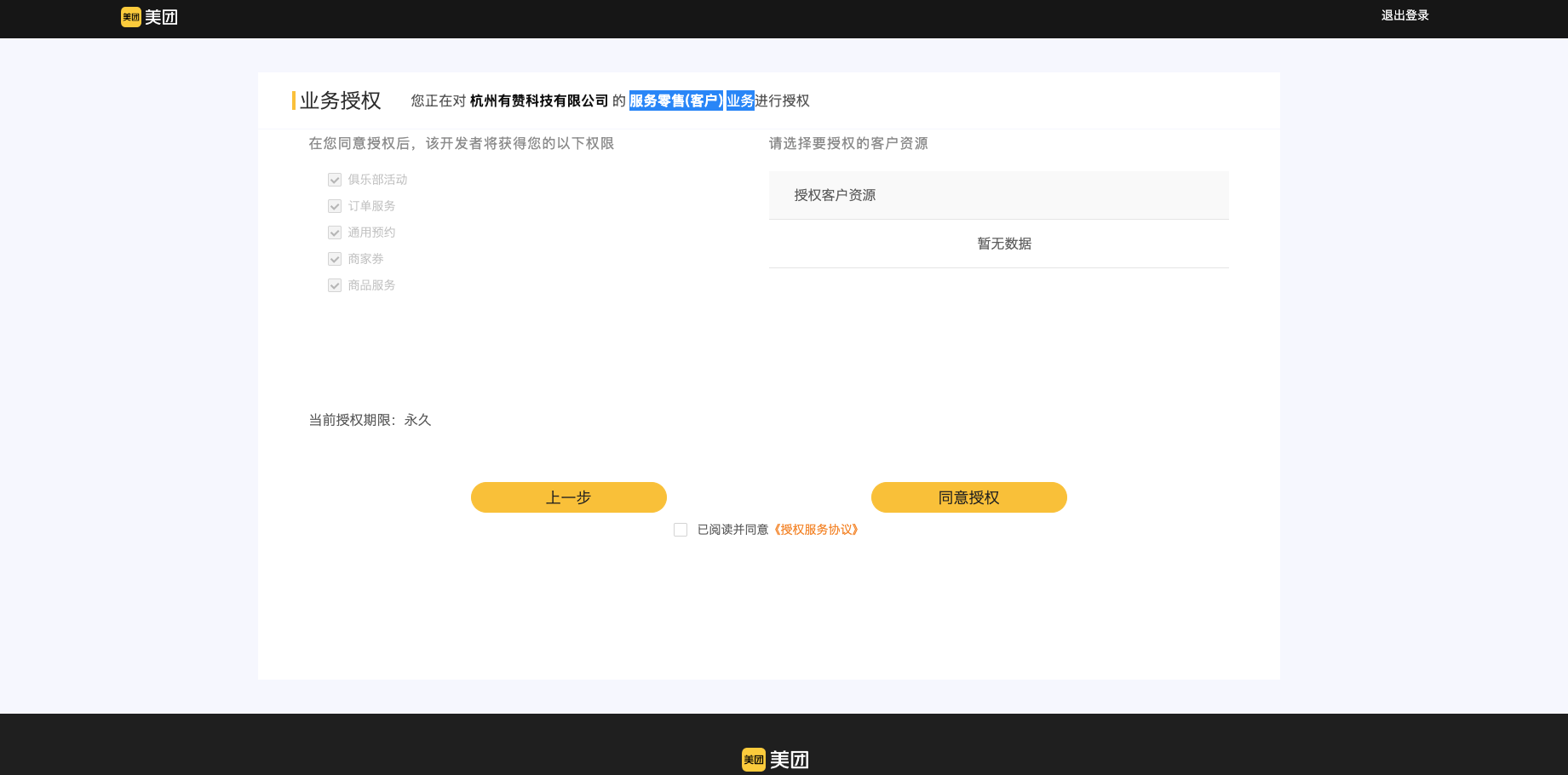Click the 退出登录 logout link
The height and width of the screenshot is (775, 1568).
(x=1404, y=15)
